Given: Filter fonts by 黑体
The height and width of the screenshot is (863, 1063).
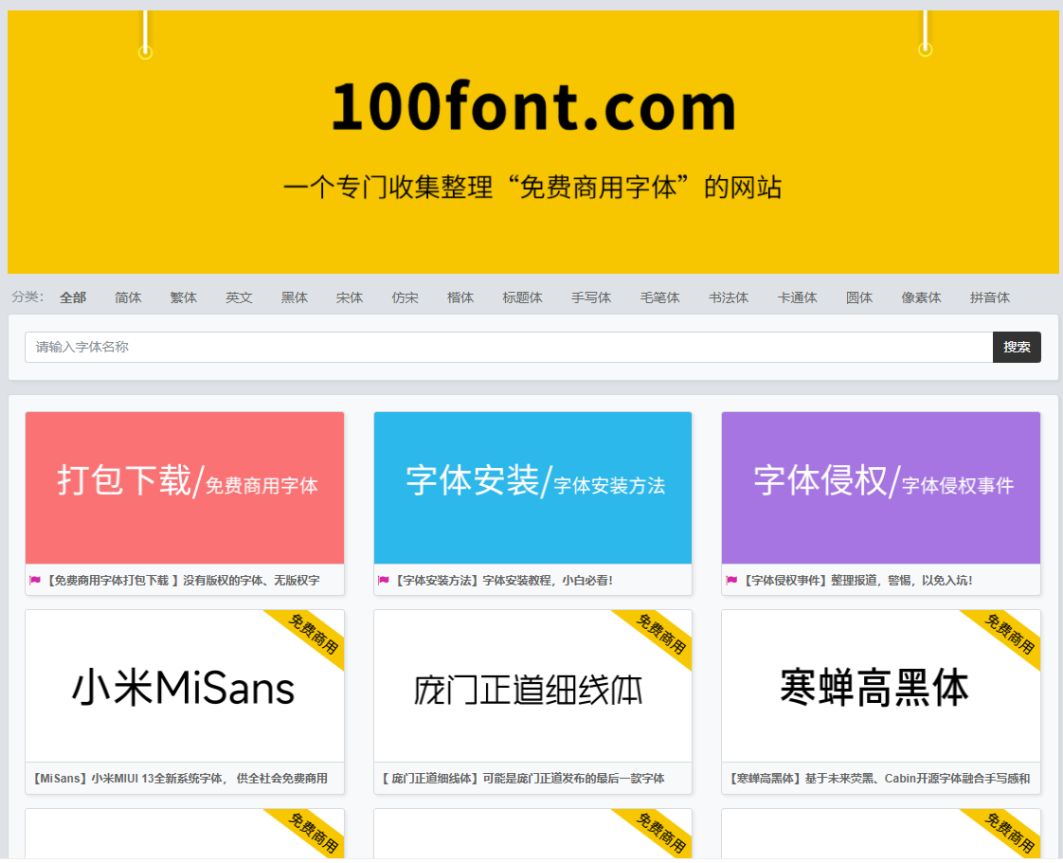Looking at the screenshot, I should point(294,297).
